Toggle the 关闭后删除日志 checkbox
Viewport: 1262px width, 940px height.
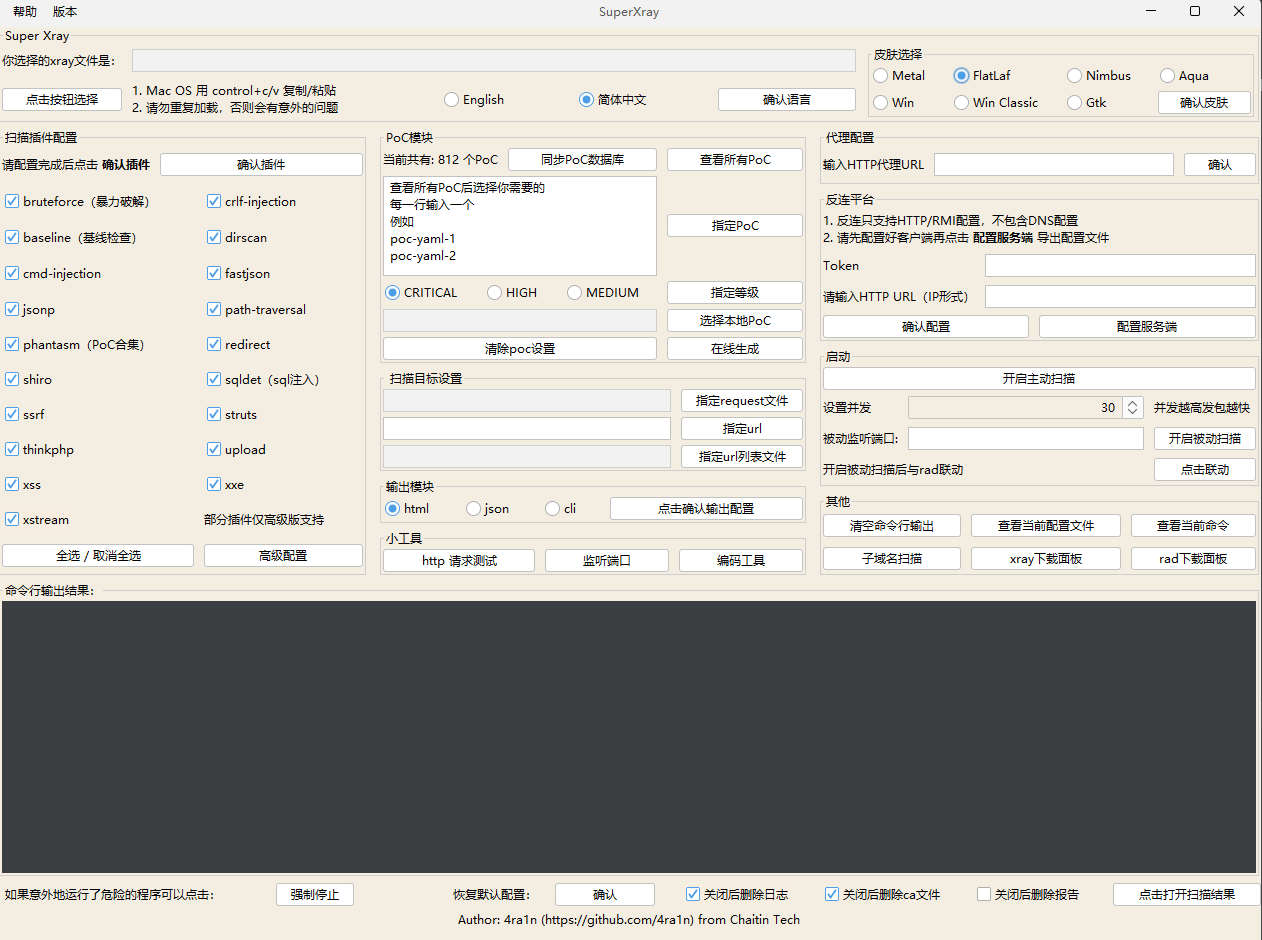pos(693,895)
